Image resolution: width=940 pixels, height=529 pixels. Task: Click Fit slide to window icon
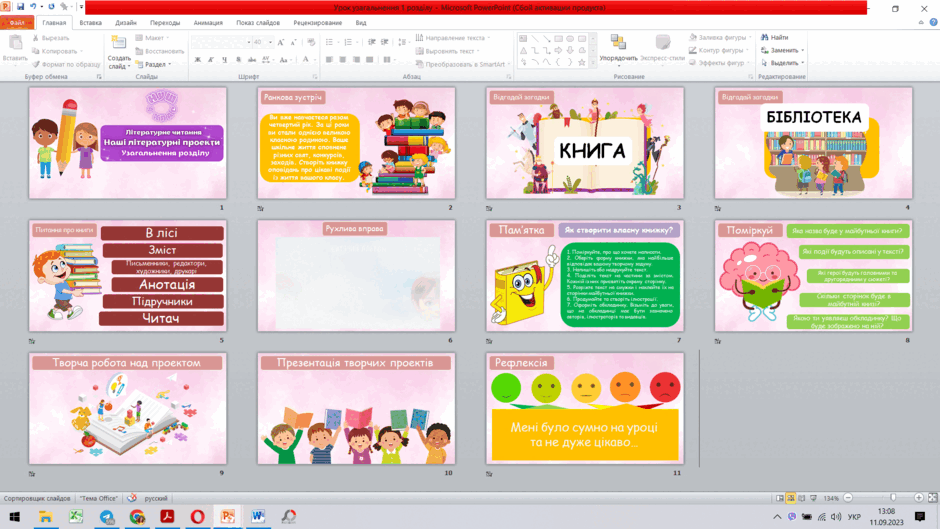pyautogui.click(x=932, y=498)
